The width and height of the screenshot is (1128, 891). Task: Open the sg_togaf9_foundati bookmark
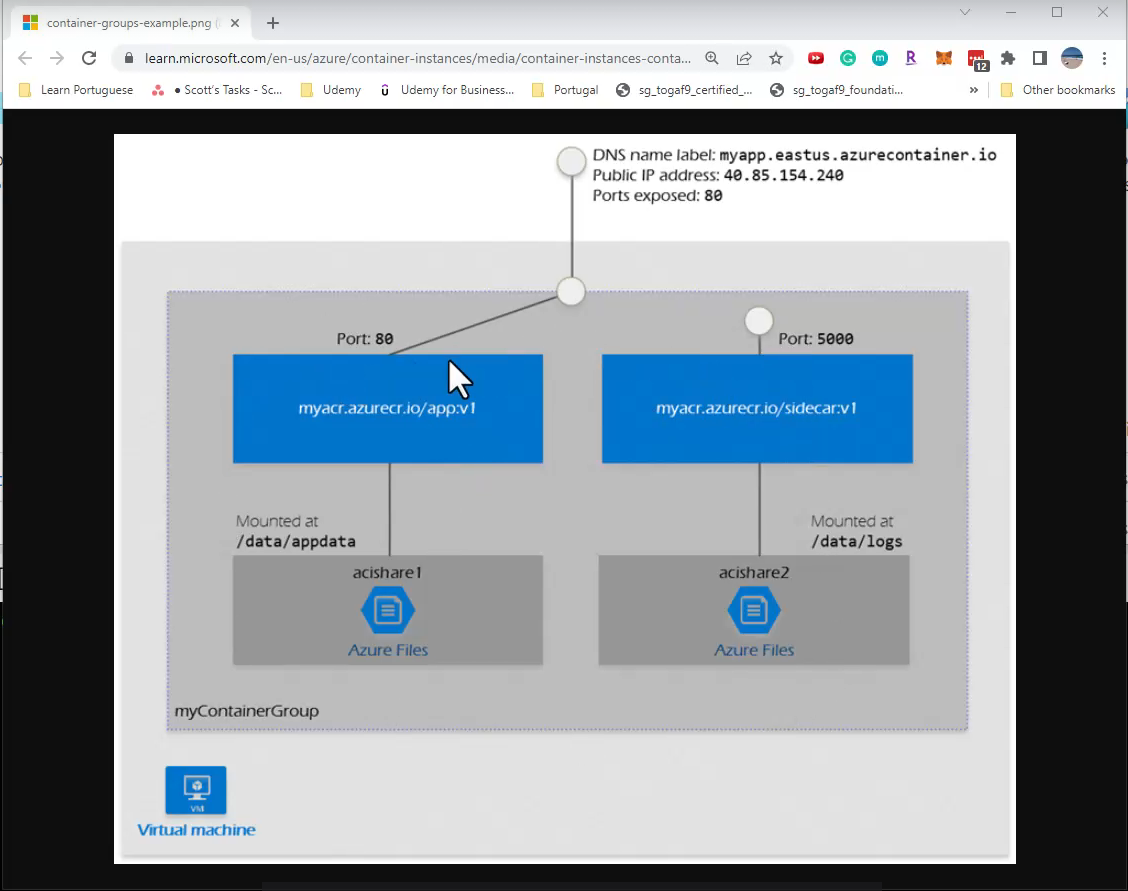tap(836, 90)
